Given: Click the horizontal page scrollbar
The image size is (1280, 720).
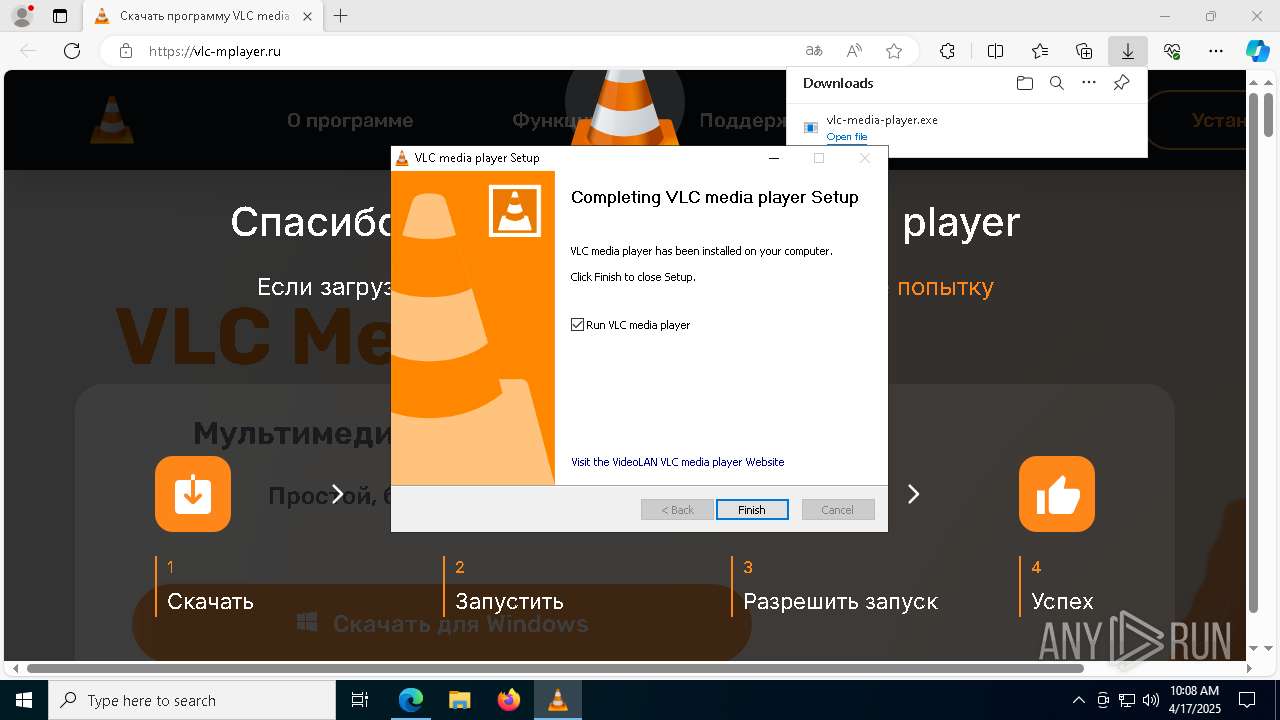Looking at the screenshot, I should pos(555,668).
